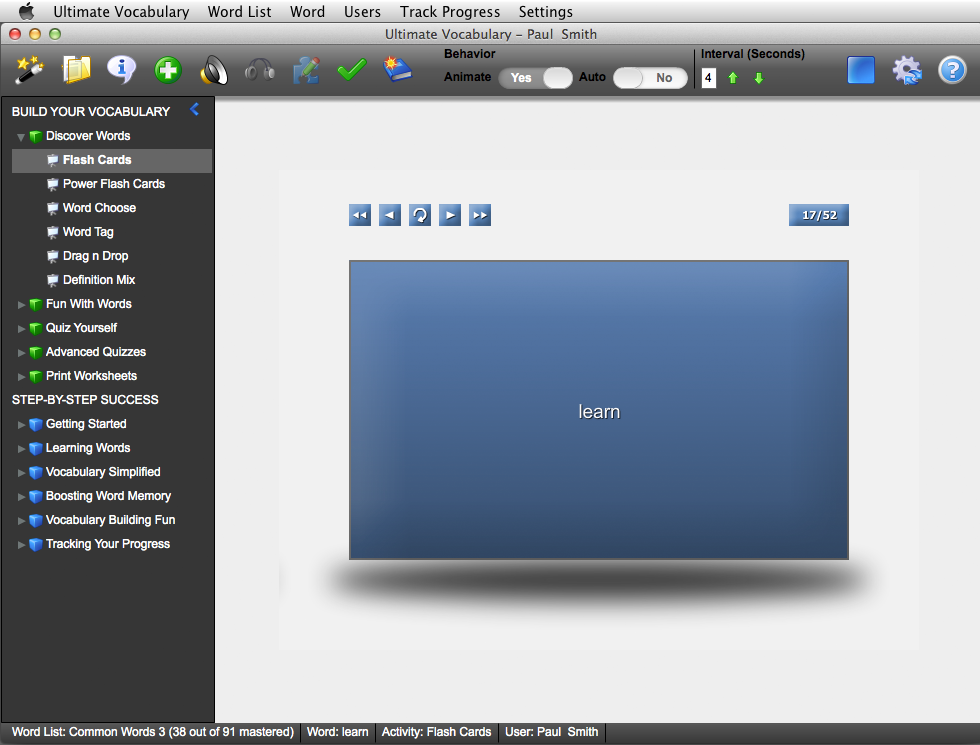Viewport: 980px width, 745px height.
Task: Toggle the Auto behavior switch
Action: tap(650, 78)
